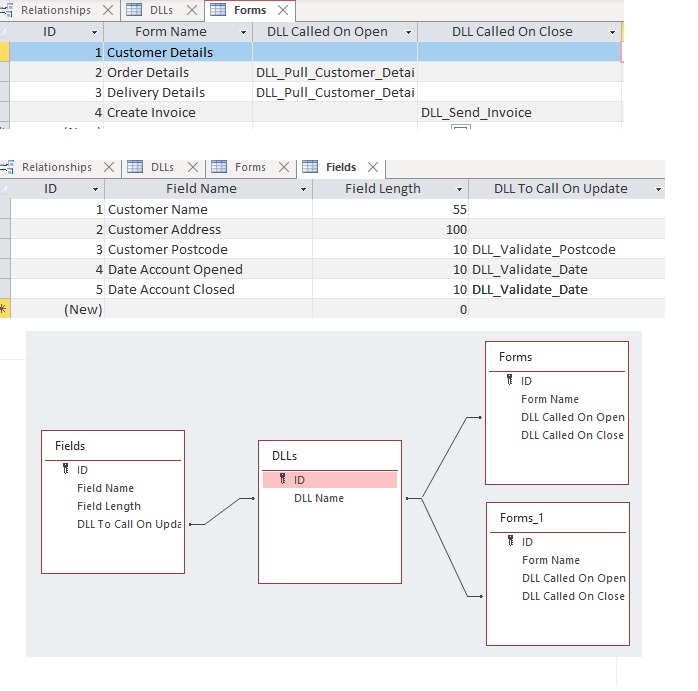Click the primary key icon in the Forms_1 box
The height and width of the screenshot is (691, 698).
click(x=511, y=541)
